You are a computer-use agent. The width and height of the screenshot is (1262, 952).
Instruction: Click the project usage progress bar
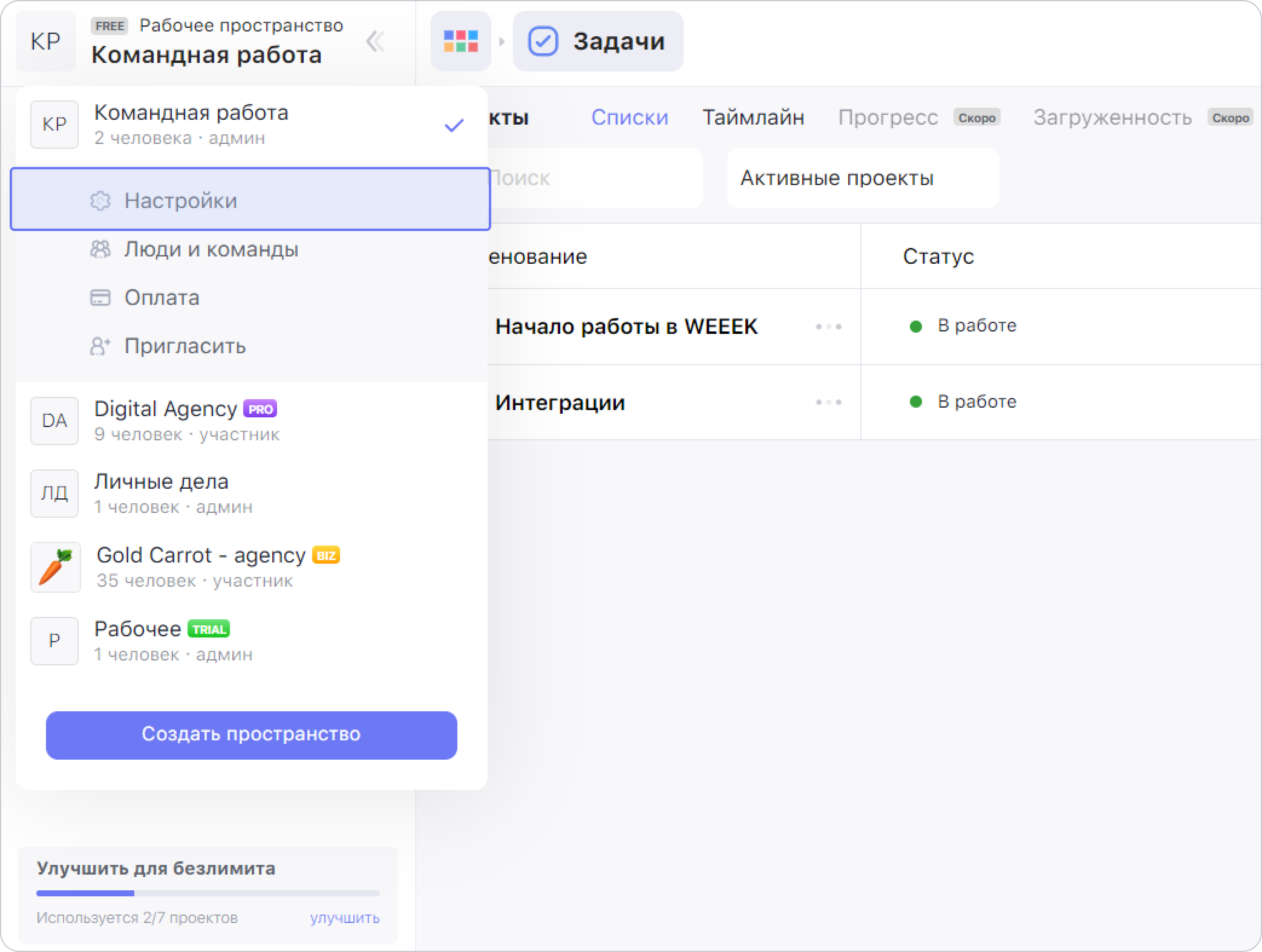coord(208,893)
